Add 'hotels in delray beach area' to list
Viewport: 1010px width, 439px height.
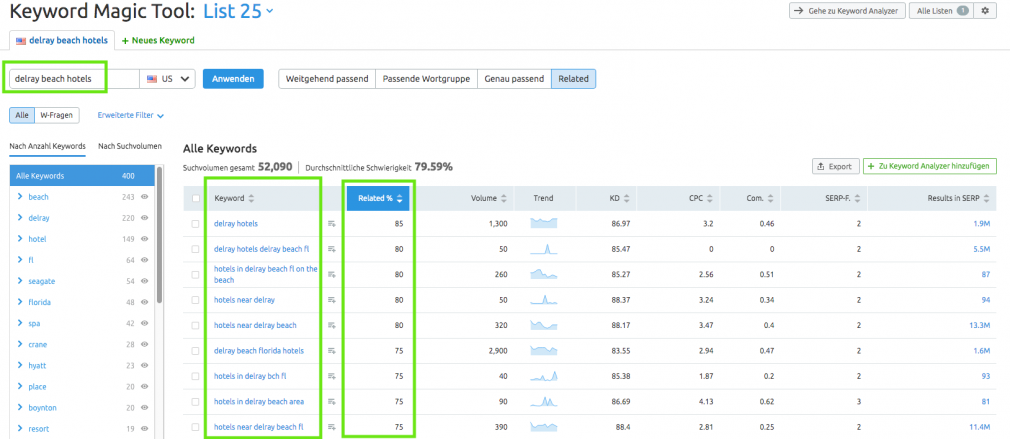[x=332, y=402]
